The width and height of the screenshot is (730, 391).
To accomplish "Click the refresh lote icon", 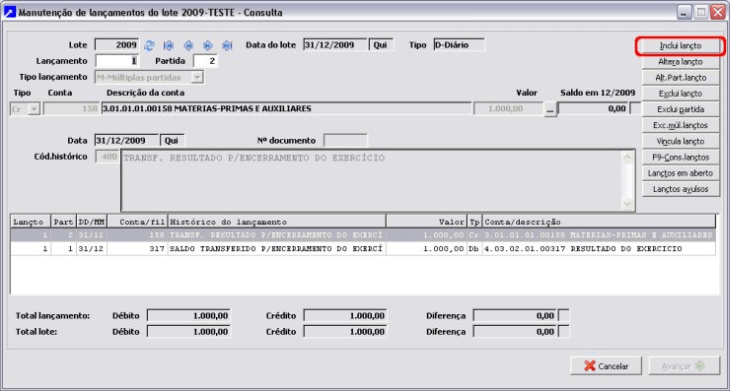I will click(149, 45).
